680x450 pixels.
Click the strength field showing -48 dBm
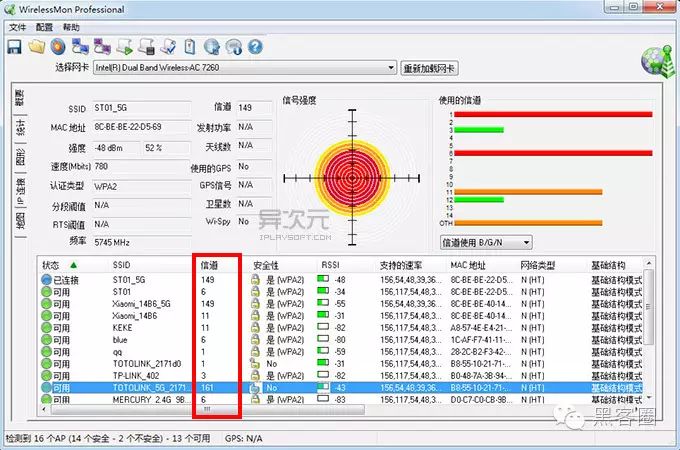point(116,148)
